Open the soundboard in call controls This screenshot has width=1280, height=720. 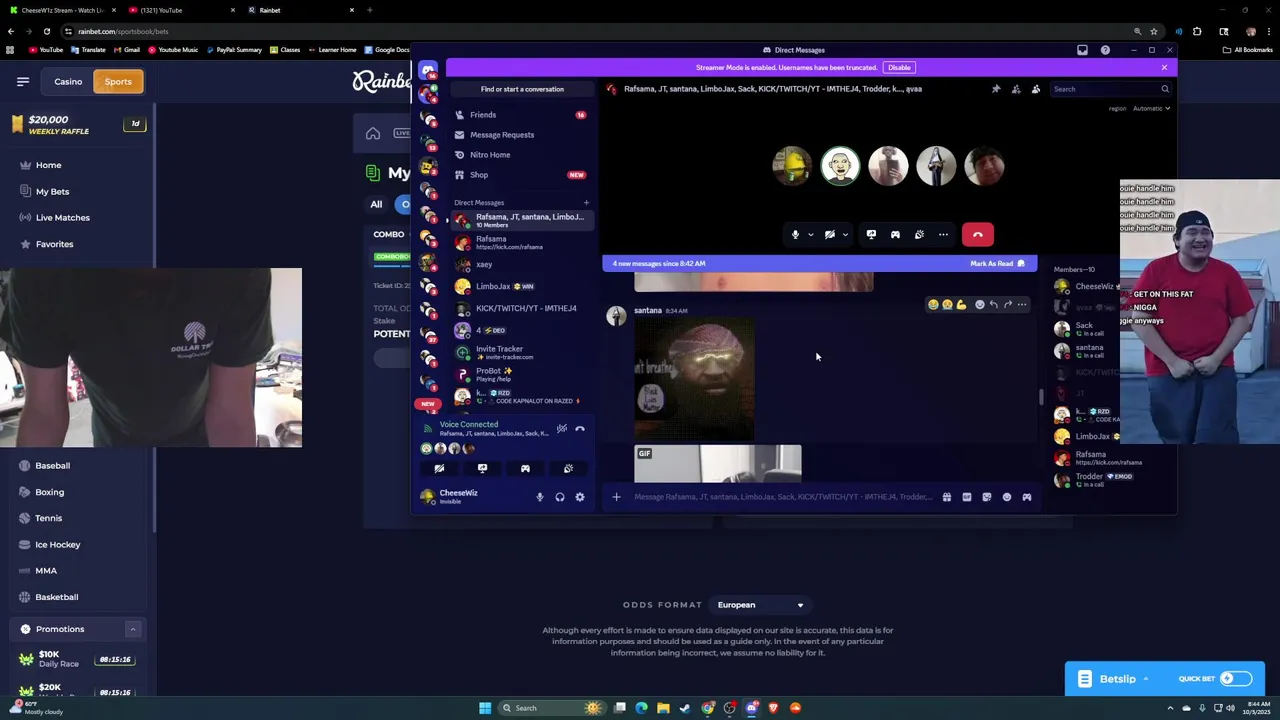point(919,235)
